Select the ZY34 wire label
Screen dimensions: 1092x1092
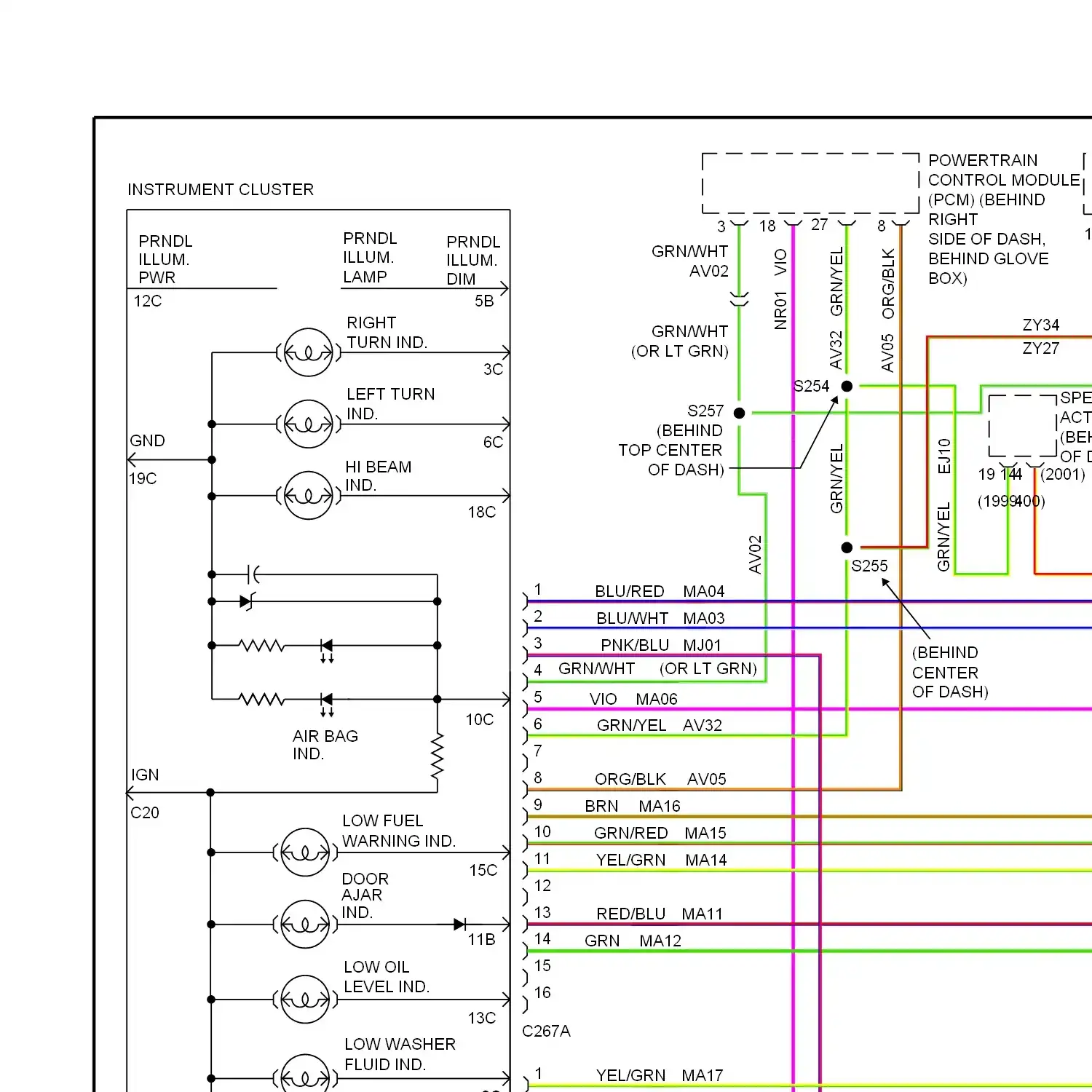[x=1041, y=325]
